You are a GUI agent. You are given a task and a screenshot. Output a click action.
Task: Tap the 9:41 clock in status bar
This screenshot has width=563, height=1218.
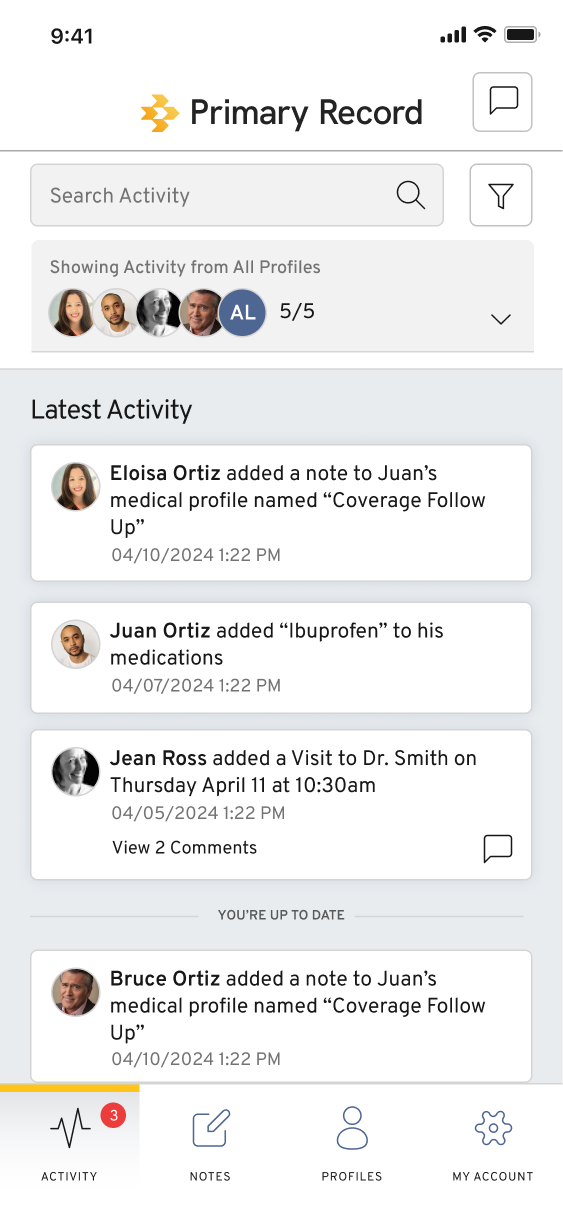coord(72,36)
